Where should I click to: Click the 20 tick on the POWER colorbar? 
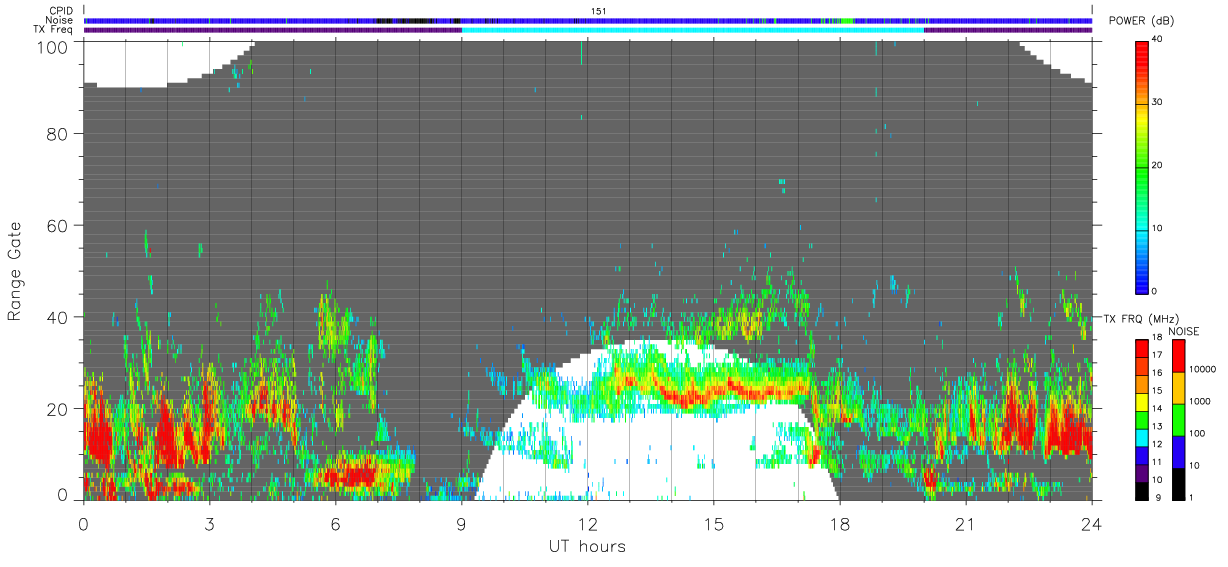tap(1157, 165)
